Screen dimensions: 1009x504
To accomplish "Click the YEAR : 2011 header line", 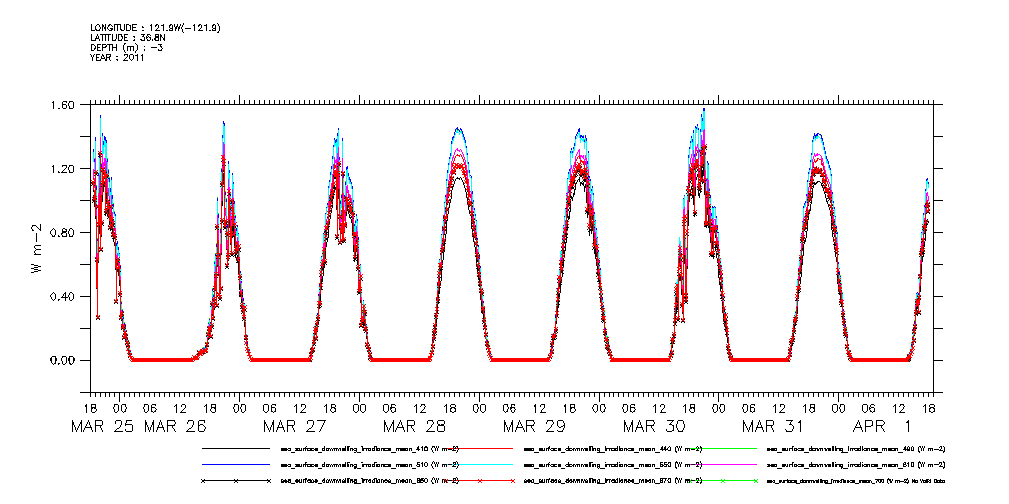I will tap(117, 57).
